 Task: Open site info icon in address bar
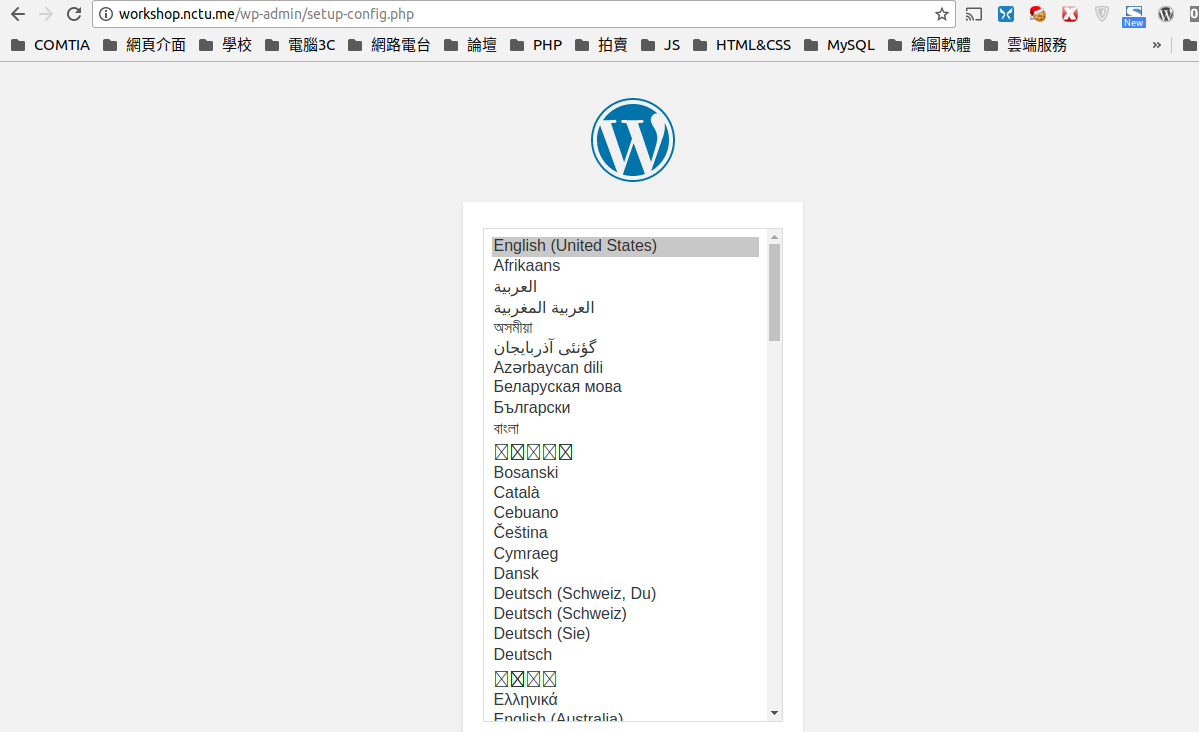106,14
